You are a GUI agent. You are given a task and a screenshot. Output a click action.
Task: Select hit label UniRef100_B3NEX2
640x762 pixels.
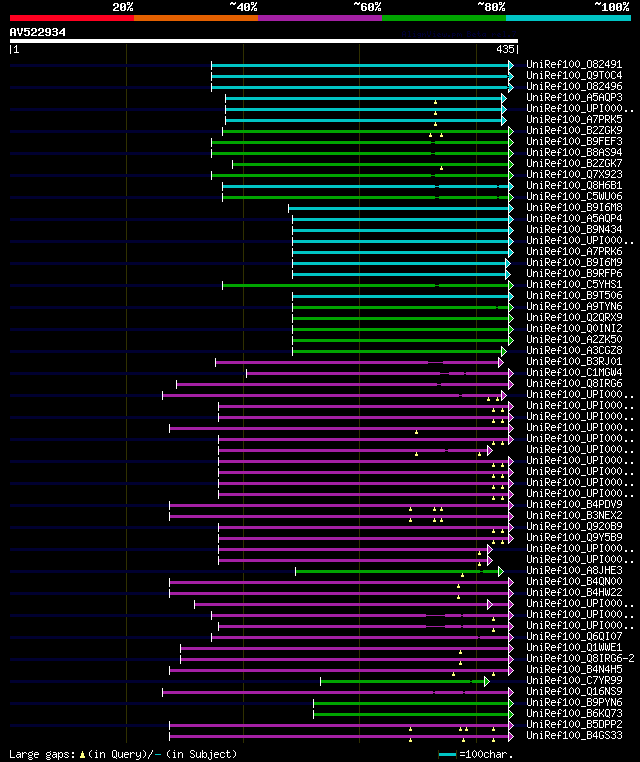pyautogui.click(x=574, y=515)
